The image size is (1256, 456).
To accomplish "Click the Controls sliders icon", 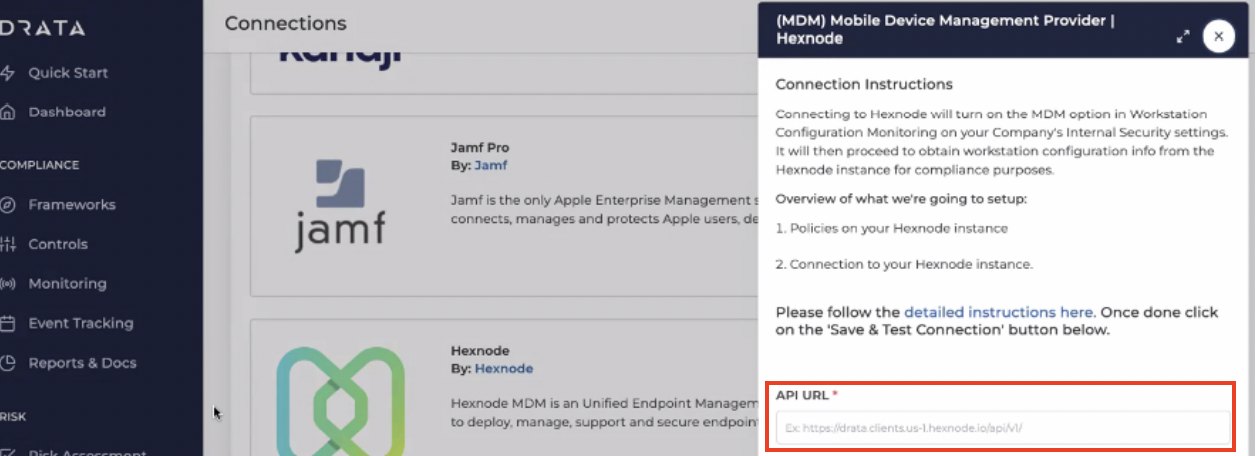I will click(8, 244).
